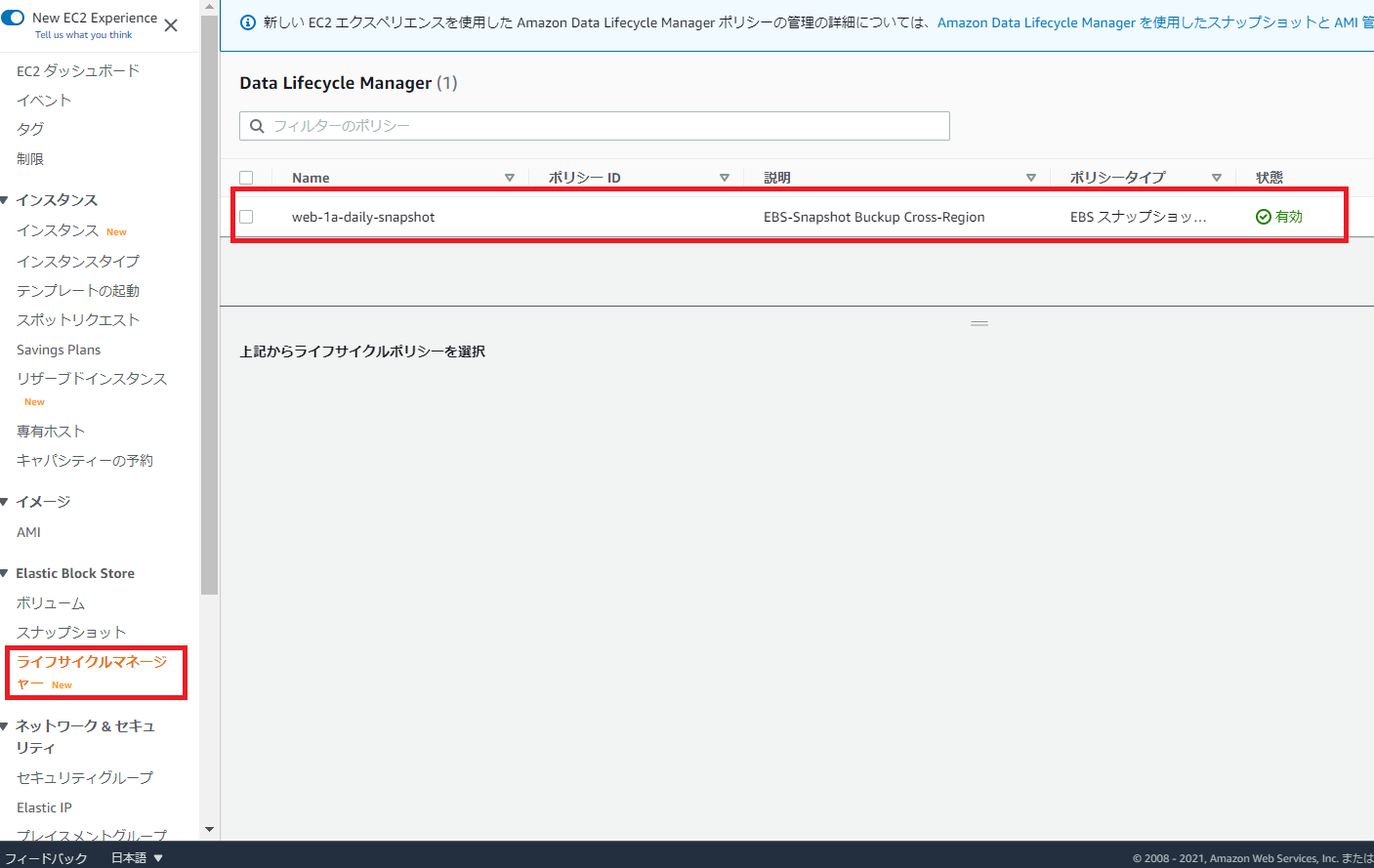Collapse the Elastic Block Store section
Image resolution: width=1374 pixels, height=868 pixels.
pos(5,573)
